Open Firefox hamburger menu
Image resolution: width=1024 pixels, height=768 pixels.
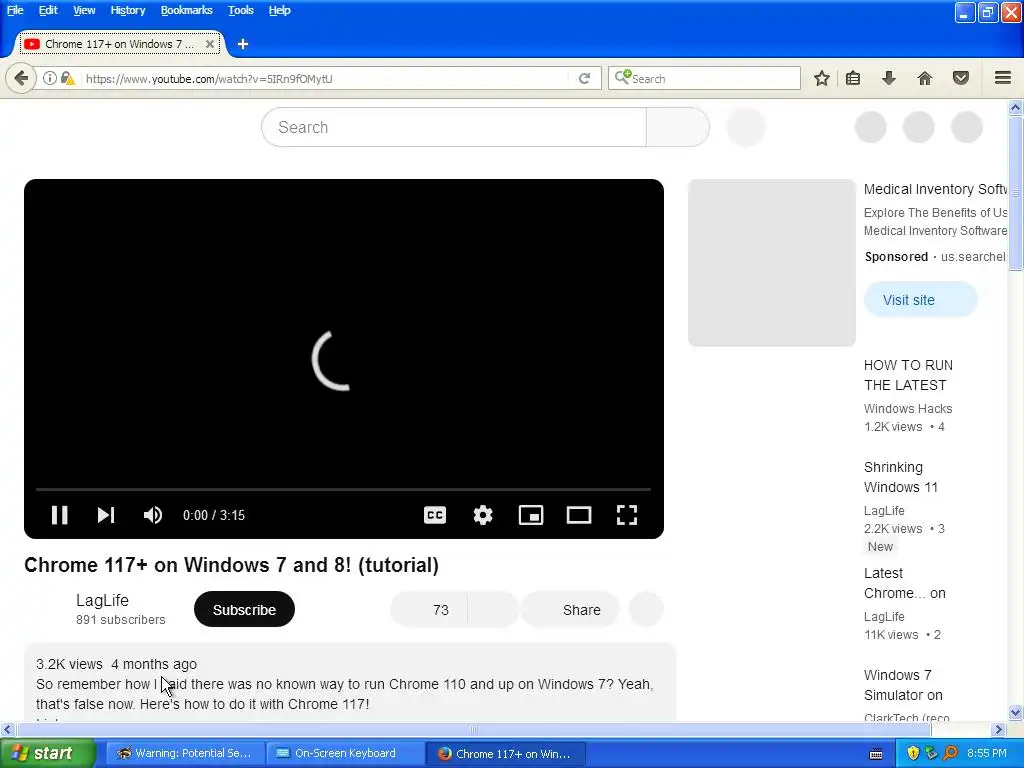1003,78
